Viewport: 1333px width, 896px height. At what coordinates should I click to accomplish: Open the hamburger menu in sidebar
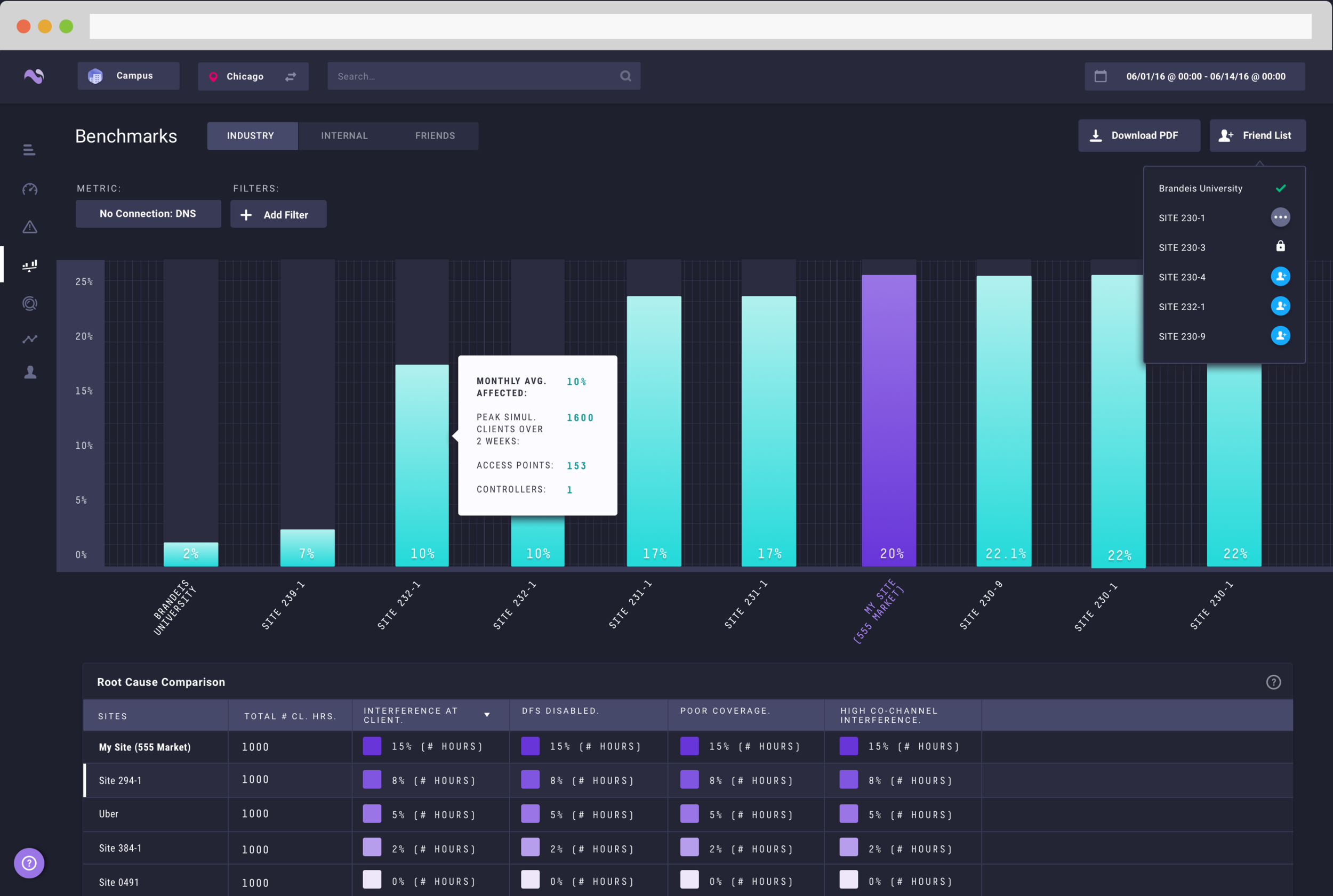tap(29, 150)
